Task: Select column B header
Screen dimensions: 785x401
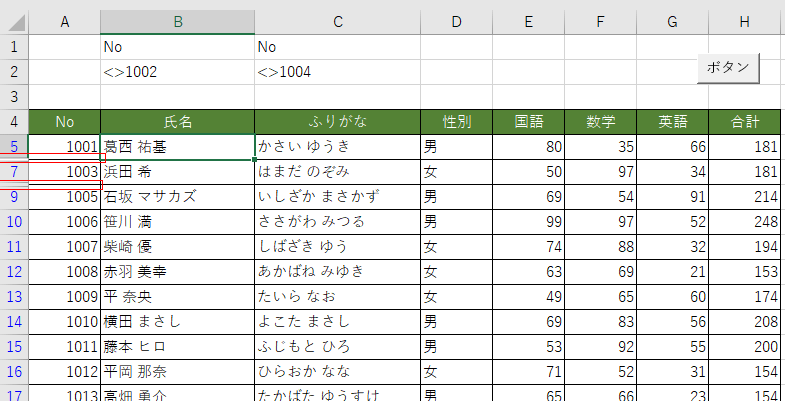Action: pos(177,22)
